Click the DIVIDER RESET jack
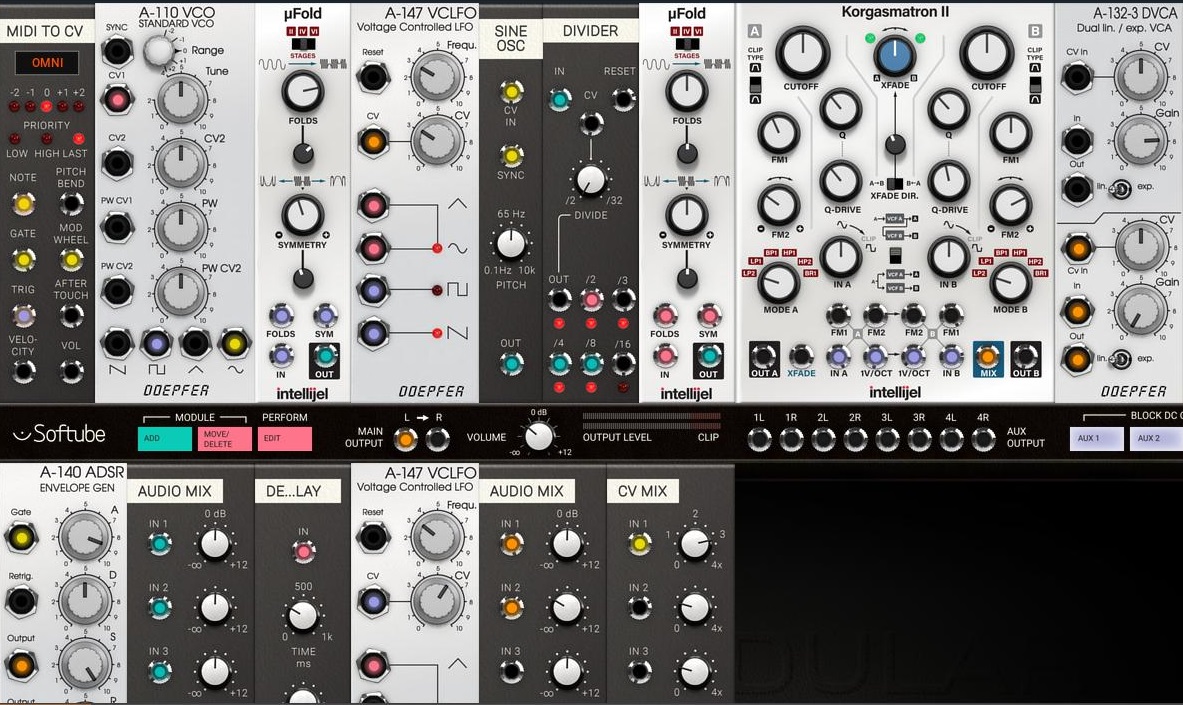 tap(623, 98)
